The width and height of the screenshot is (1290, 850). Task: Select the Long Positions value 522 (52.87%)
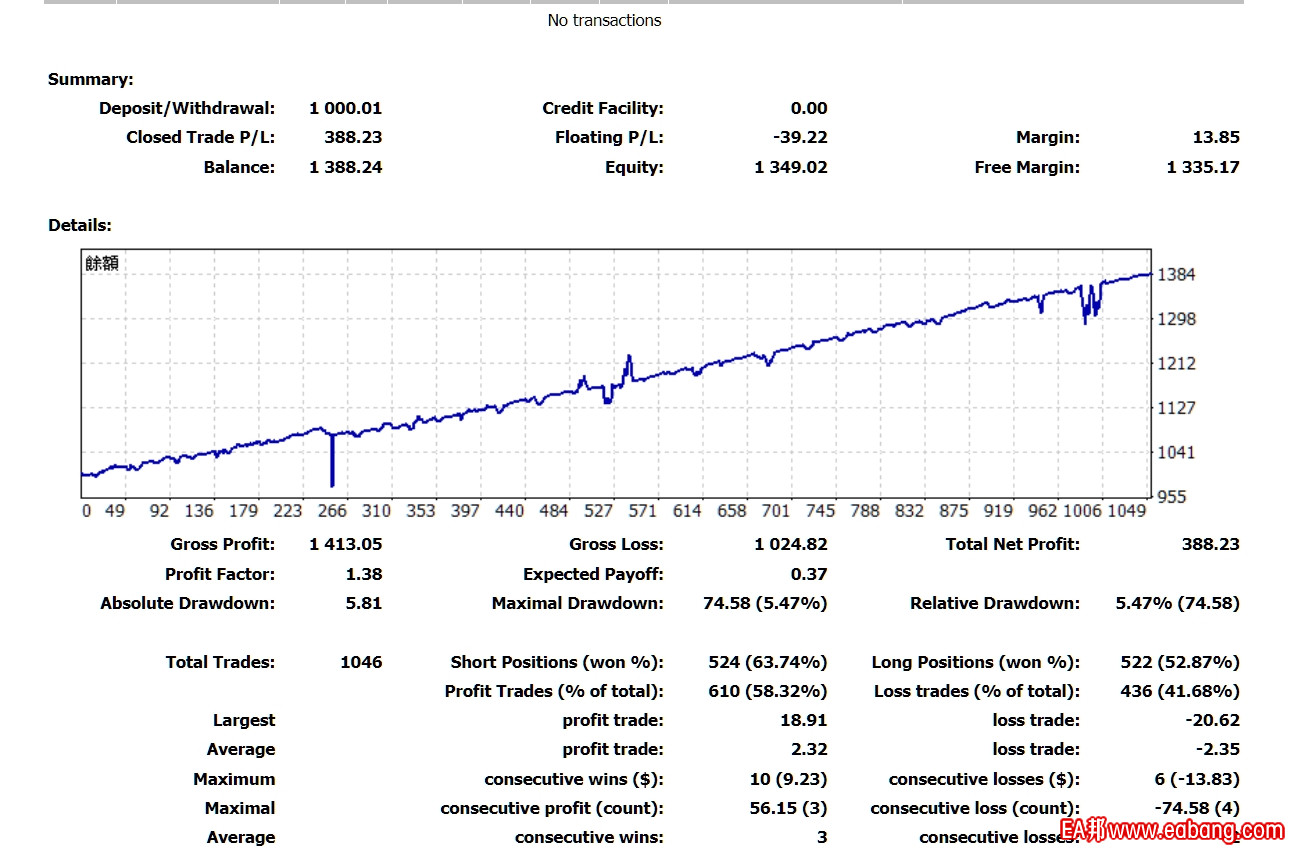(1180, 662)
